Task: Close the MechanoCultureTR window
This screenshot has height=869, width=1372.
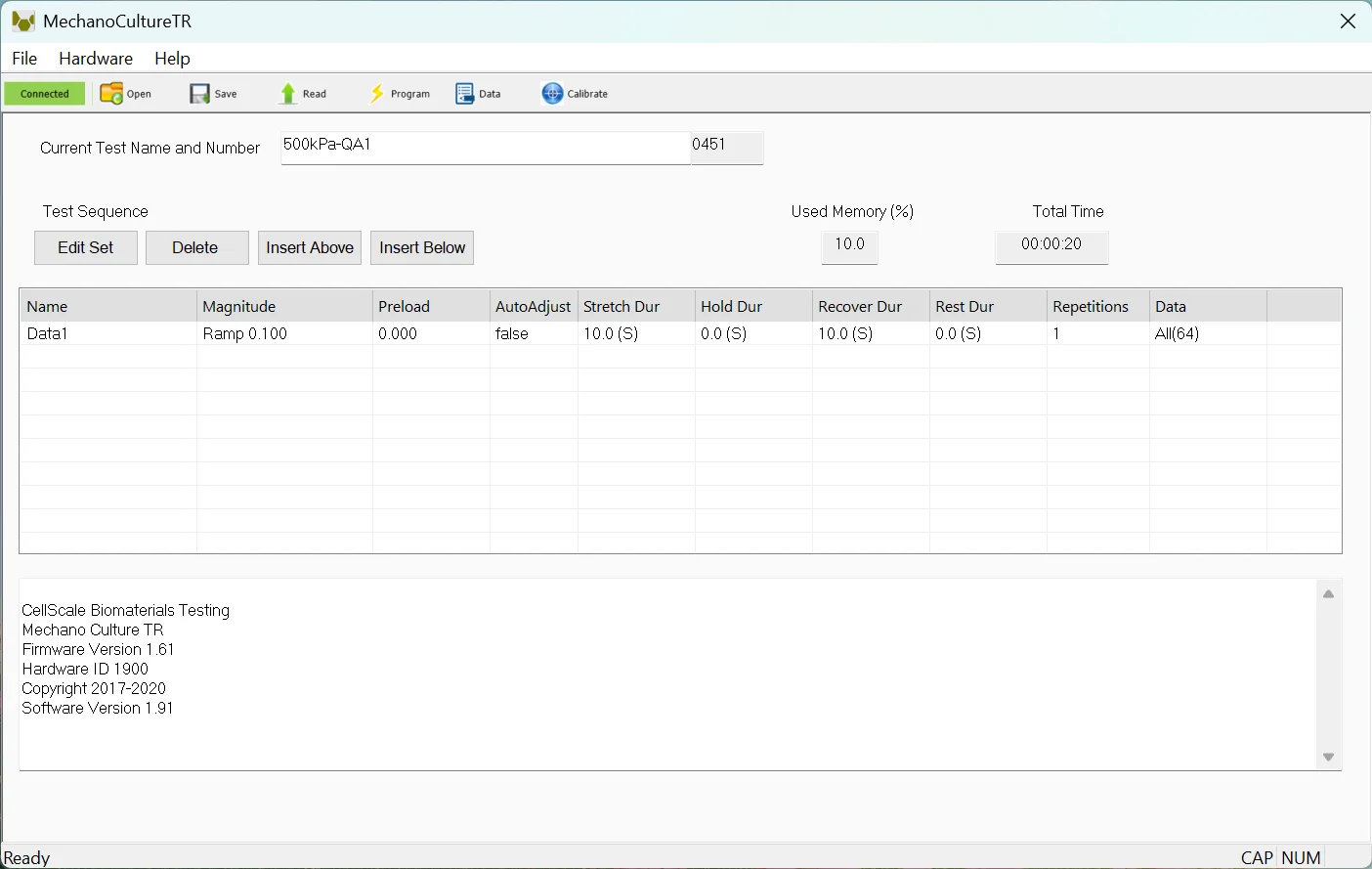Action: [1348, 22]
